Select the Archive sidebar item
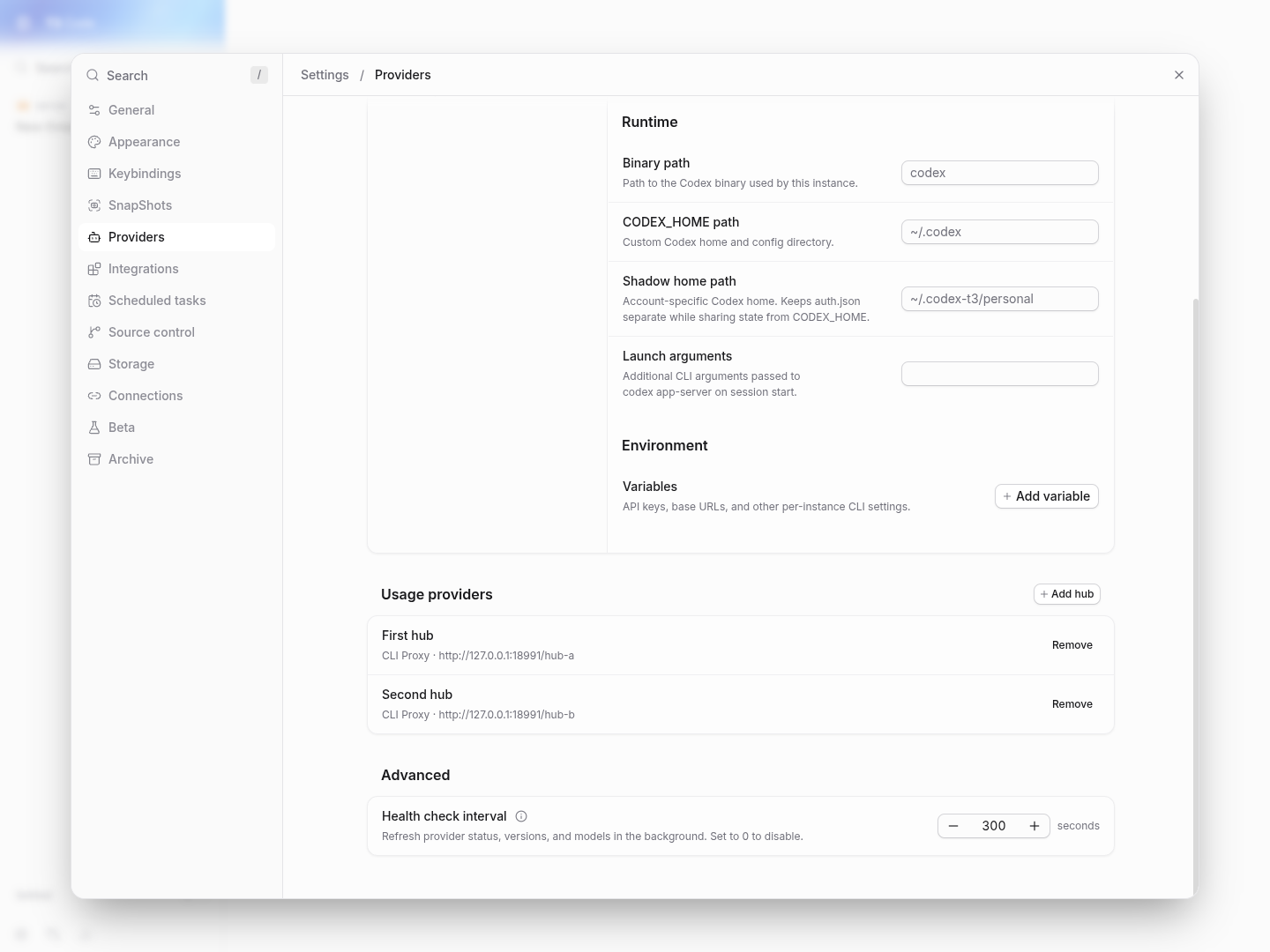 176,459
